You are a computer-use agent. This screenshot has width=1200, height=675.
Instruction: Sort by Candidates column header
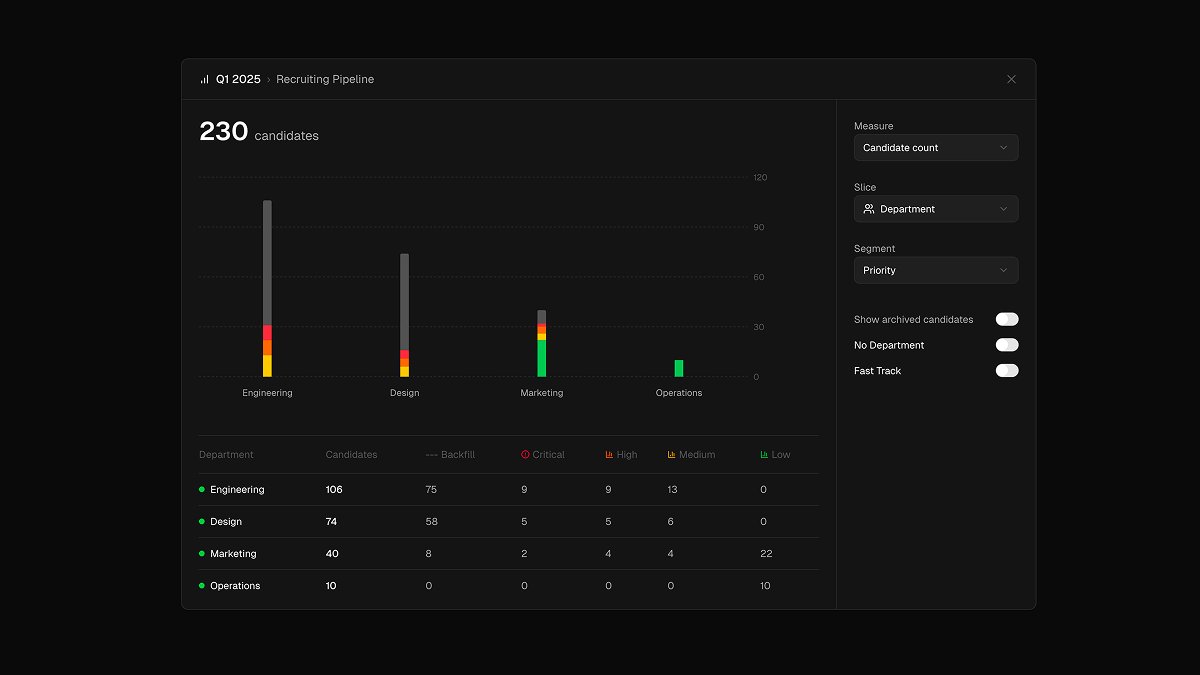[352, 454]
